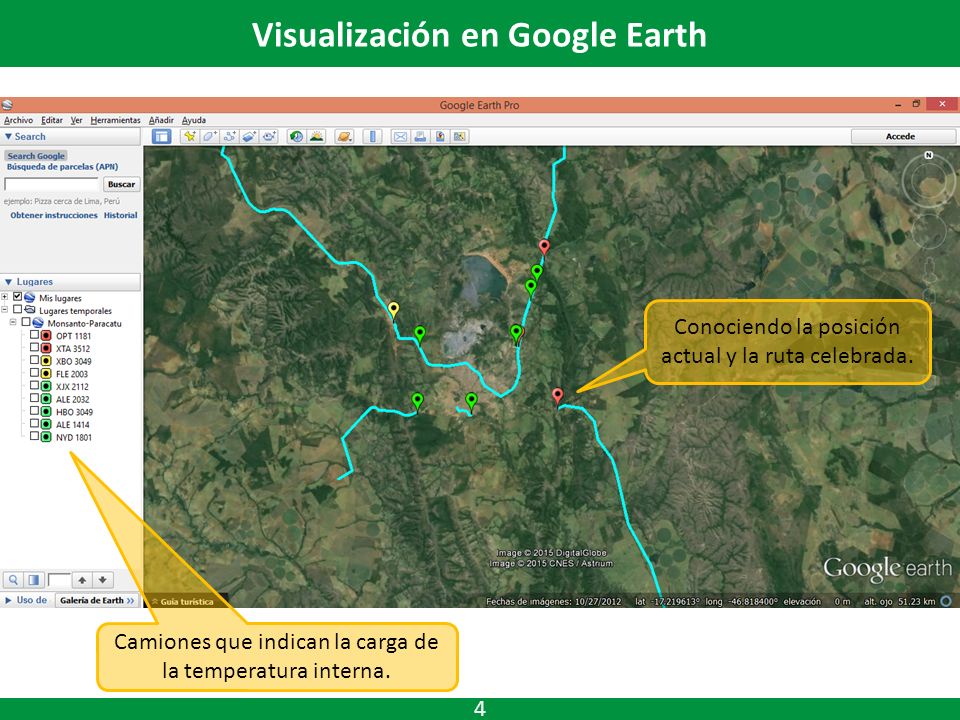Screen dimensions: 960x720
Task: Select the Add Path toolbar icon
Action: coord(229,137)
